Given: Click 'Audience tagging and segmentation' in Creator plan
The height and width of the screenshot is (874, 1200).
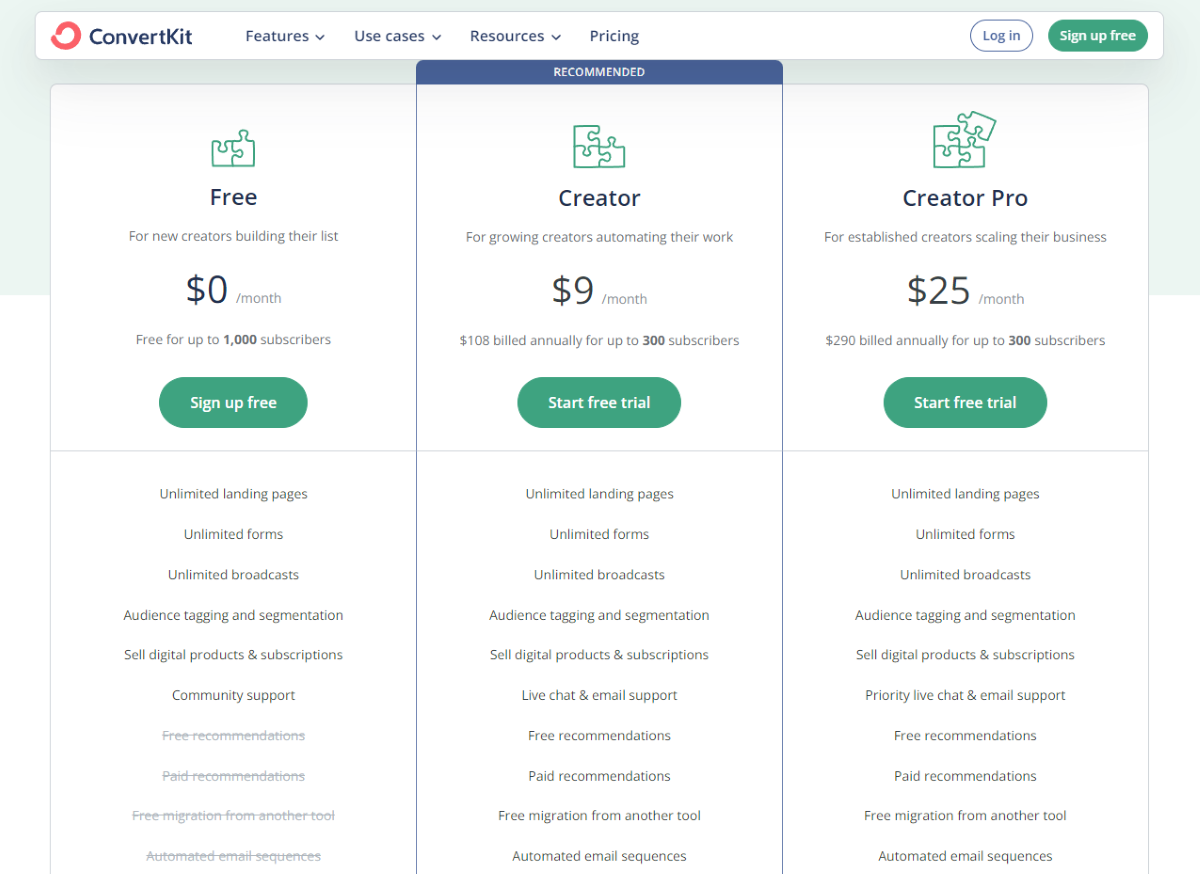Looking at the screenshot, I should tap(599, 616).
